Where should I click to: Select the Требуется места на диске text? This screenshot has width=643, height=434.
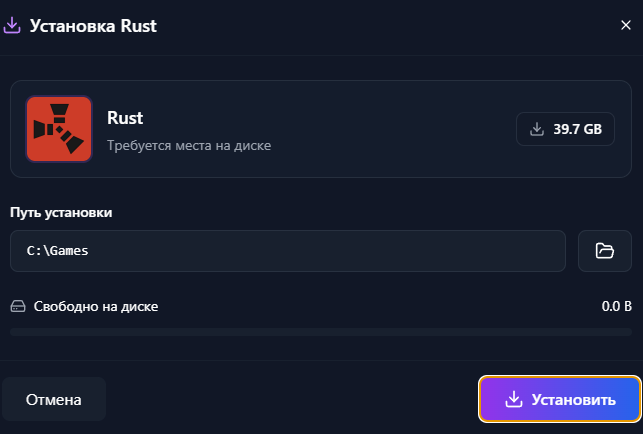[x=189, y=146]
